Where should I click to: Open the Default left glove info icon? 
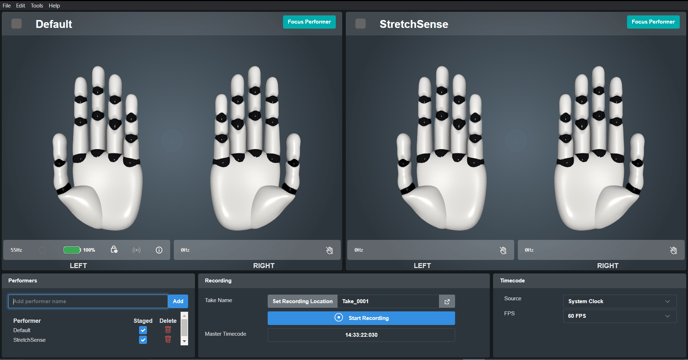click(x=159, y=250)
